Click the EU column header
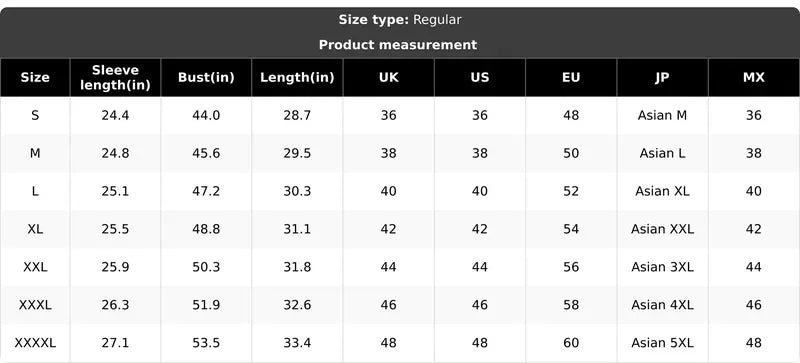The height and width of the screenshot is (363, 800). [x=571, y=78]
